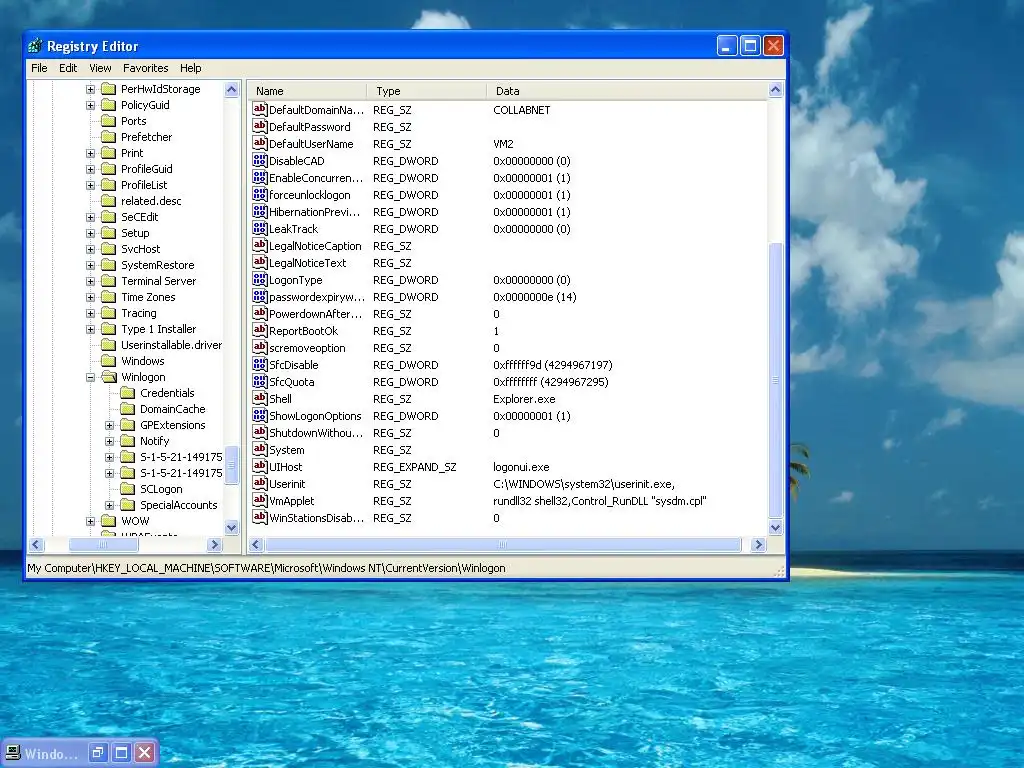The height and width of the screenshot is (768, 1024).
Task: Select the LegalNoticeText value name
Action: tap(308, 263)
